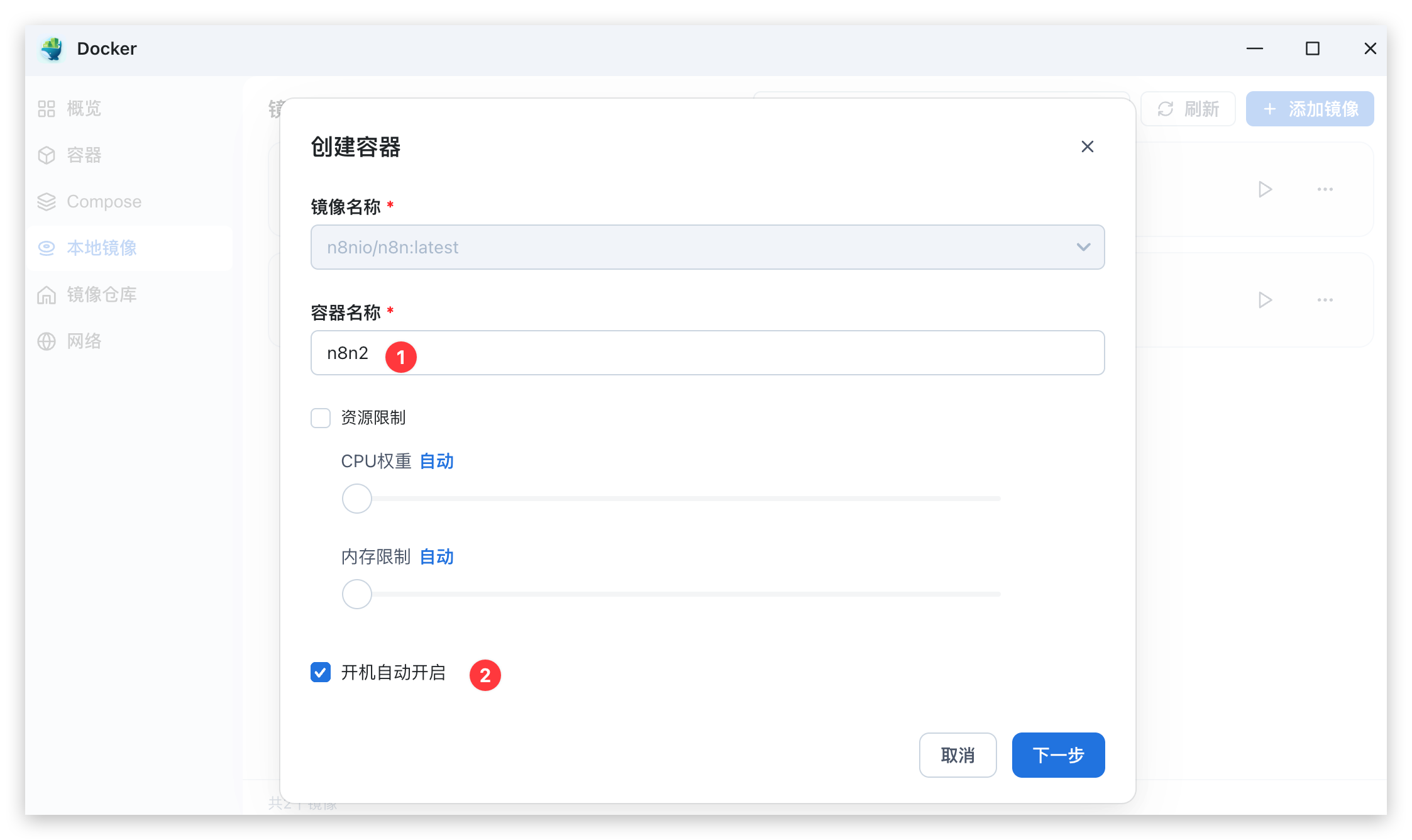Screen dimensions: 1412x840
Task: Click the first image's play icon
Action: (x=1265, y=189)
